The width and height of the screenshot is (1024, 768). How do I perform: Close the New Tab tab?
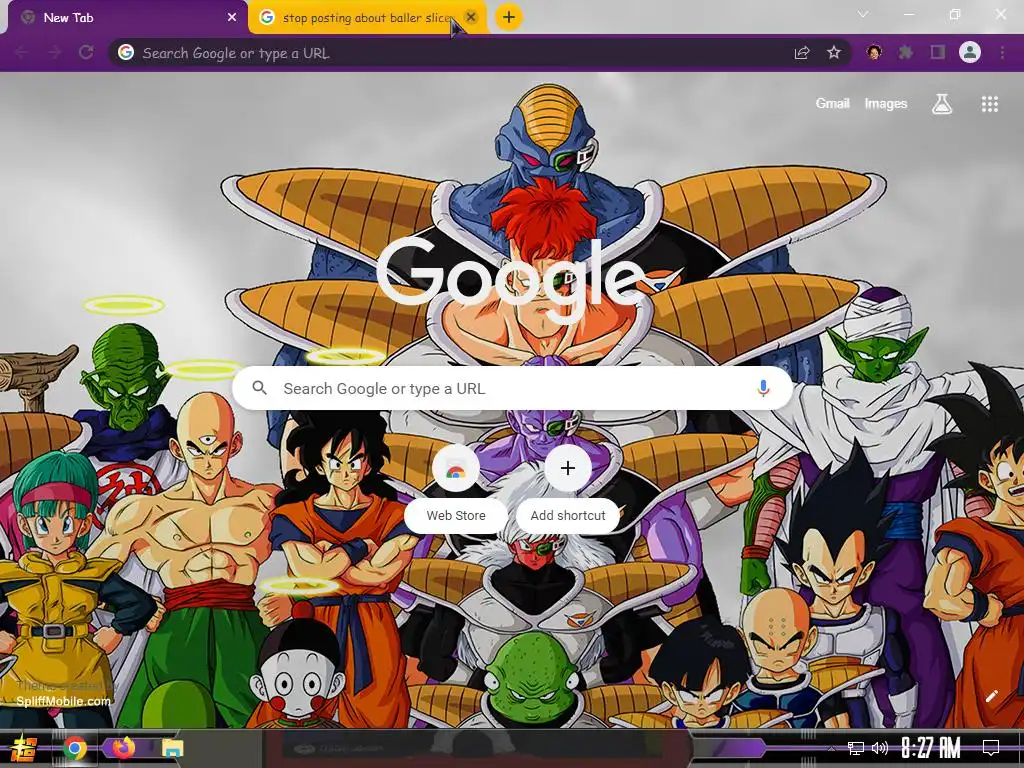click(232, 18)
